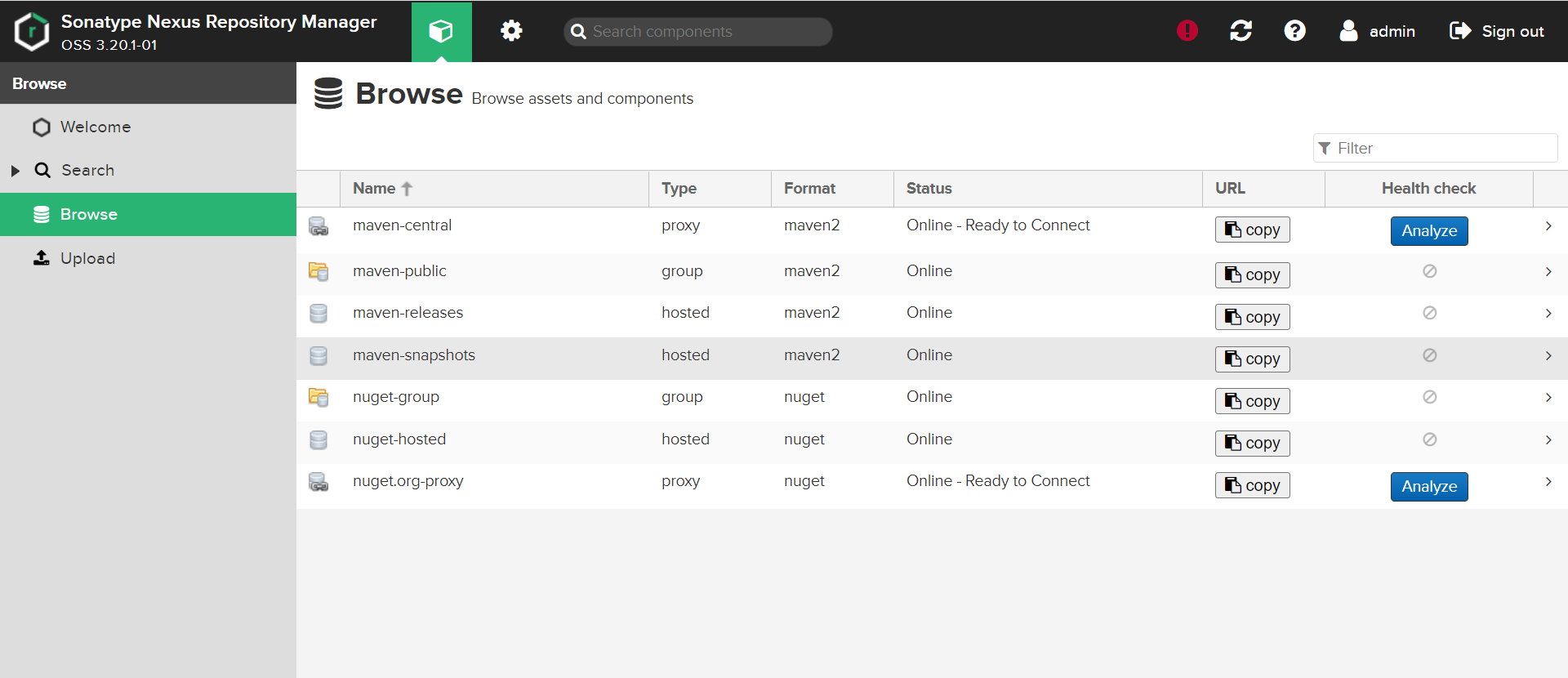Sign out of Nexus
The image size is (1568, 678).
pyautogui.click(x=1496, y=31)
